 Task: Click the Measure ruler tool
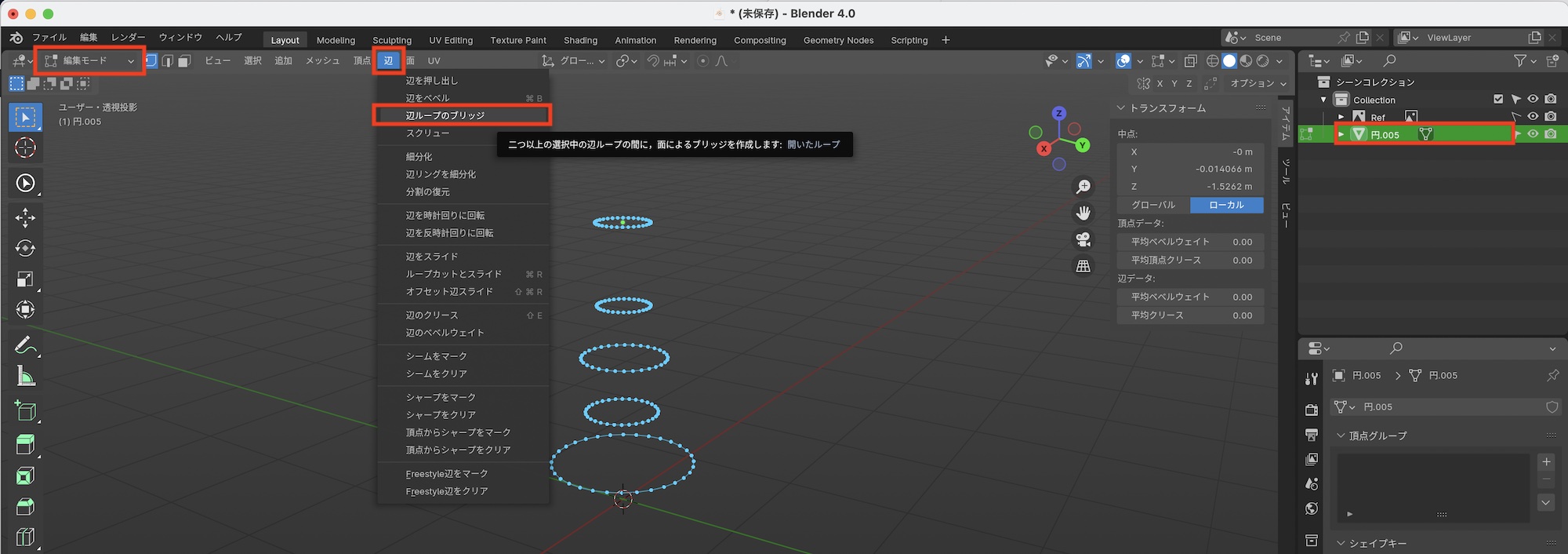(x=25, y=377)
